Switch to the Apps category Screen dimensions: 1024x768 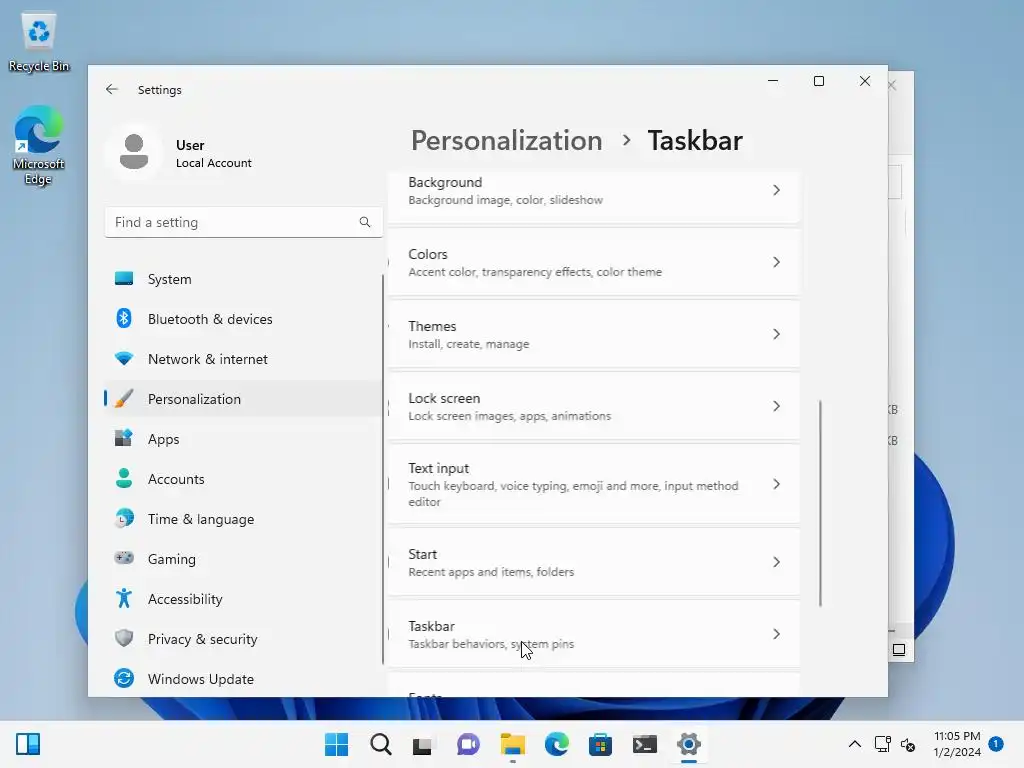coord(243,439)
